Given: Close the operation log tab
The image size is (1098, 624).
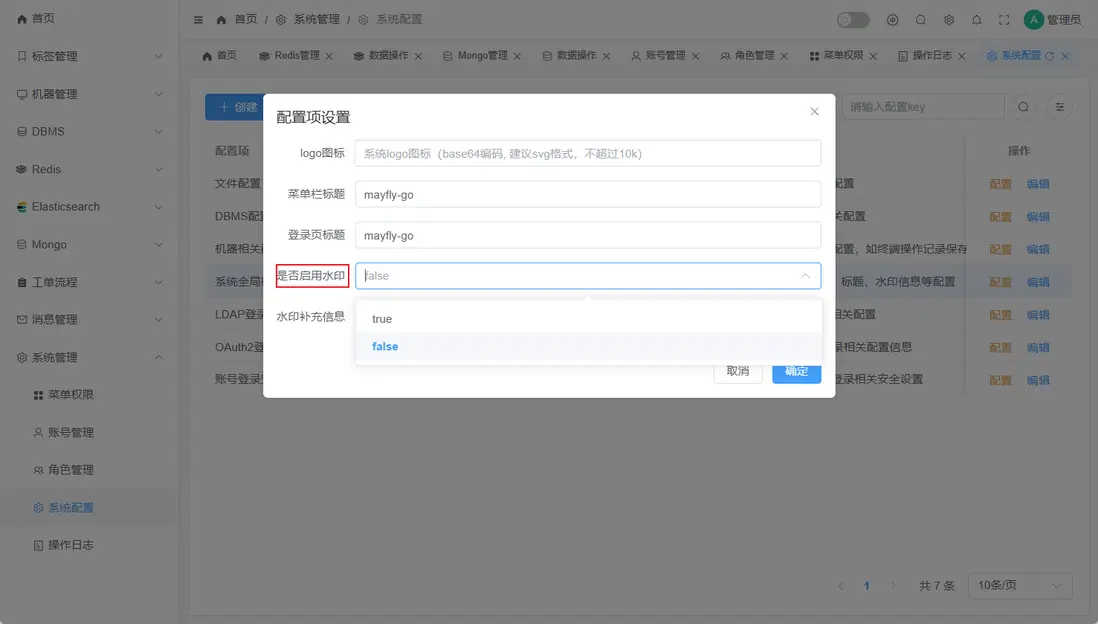Looking at the screenshot, I should (961, 56).
